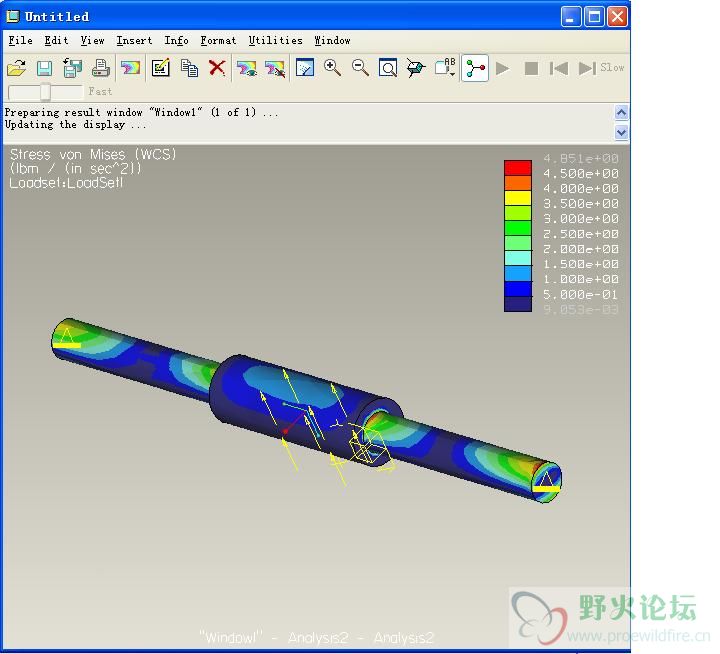
Task: Open the Edit menu
Action: coord(56,40)
